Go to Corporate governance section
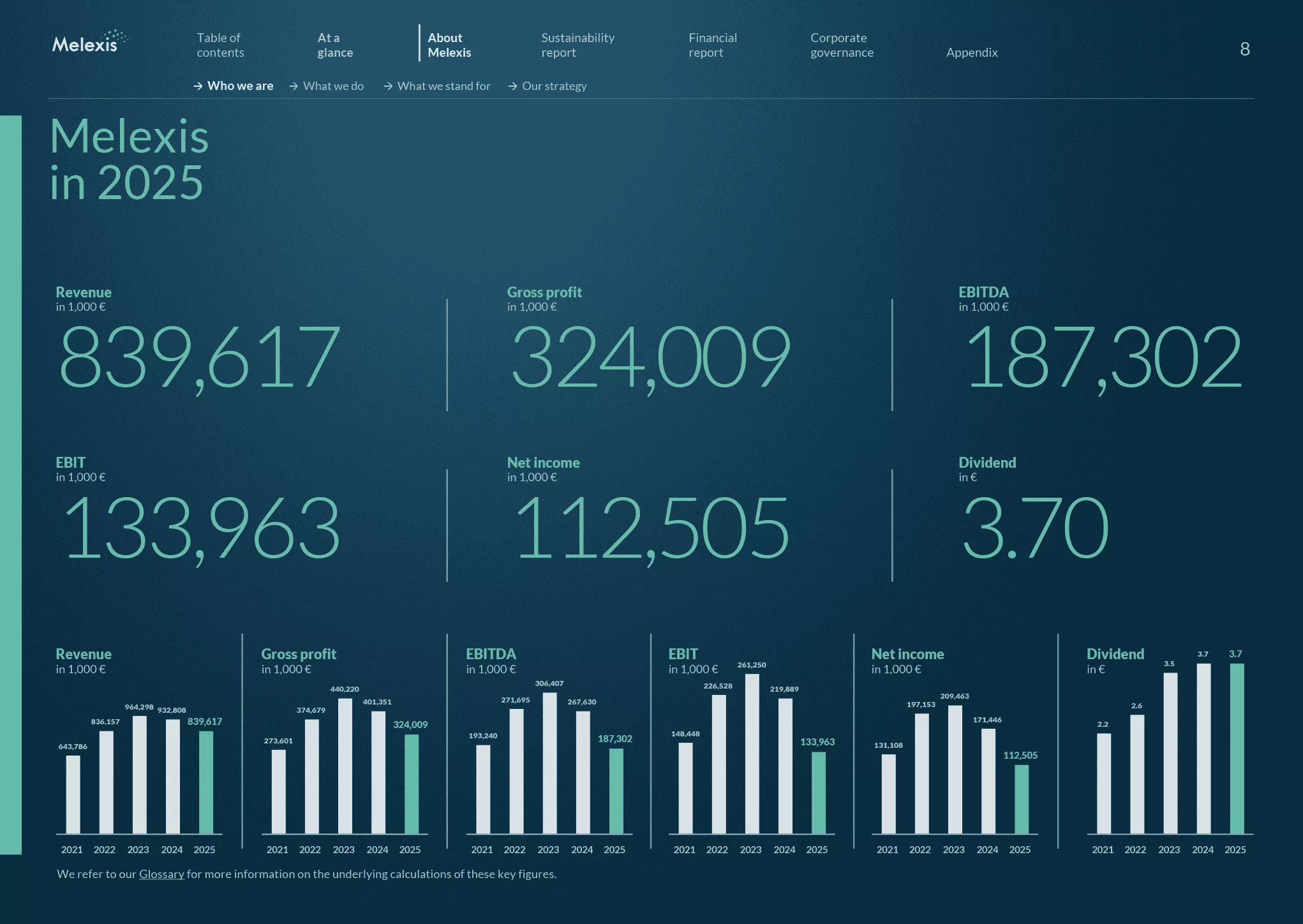Screen dimensions: 1303x924 point(842,45)
